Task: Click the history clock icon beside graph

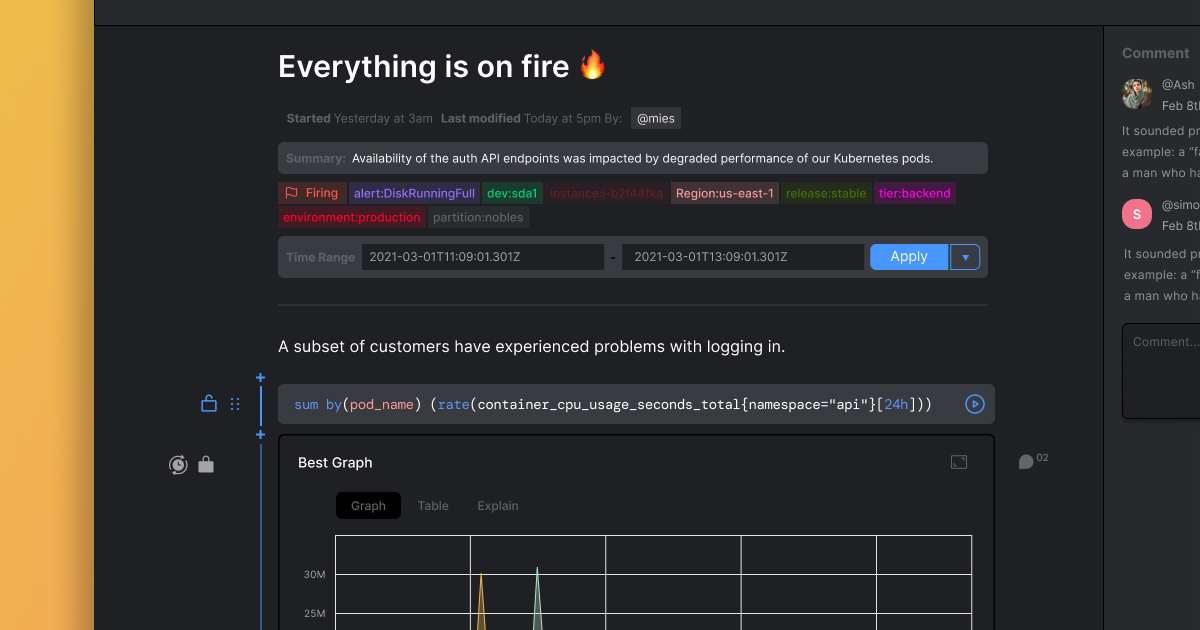Action: coord(178,464)
